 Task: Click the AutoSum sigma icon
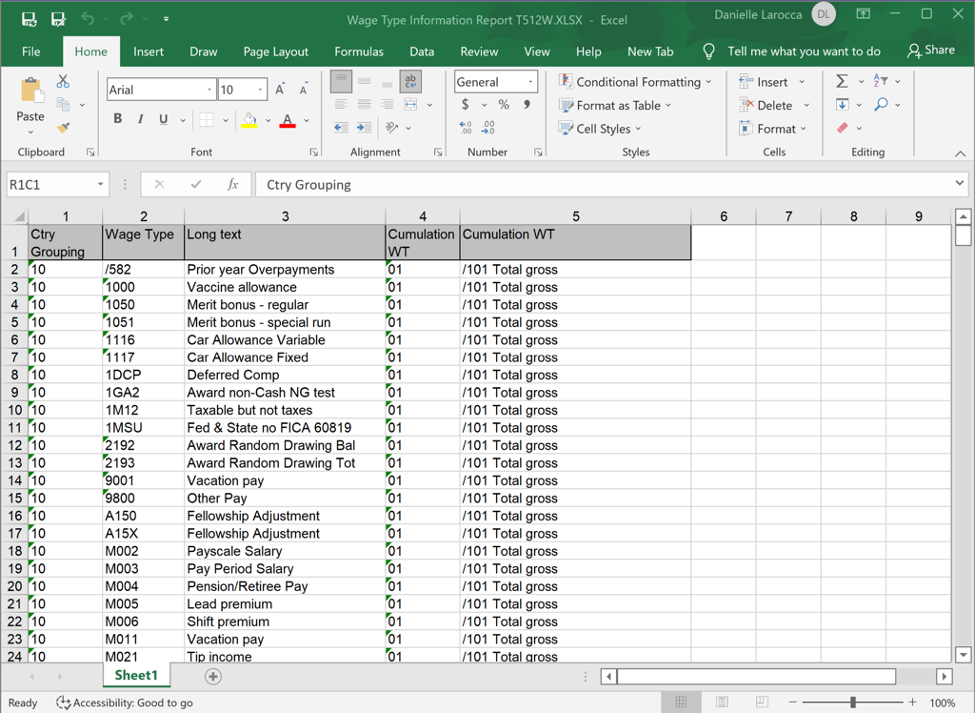[842, 81]
